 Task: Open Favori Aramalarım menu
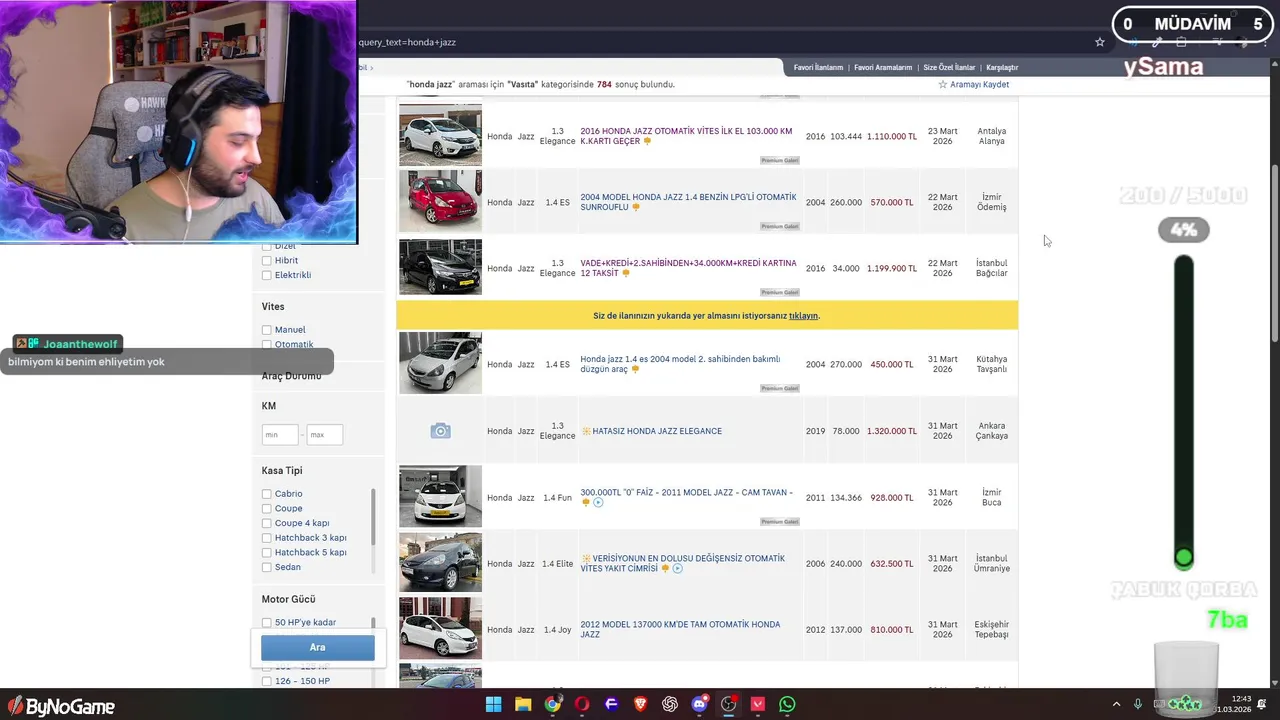coord(883,68)
